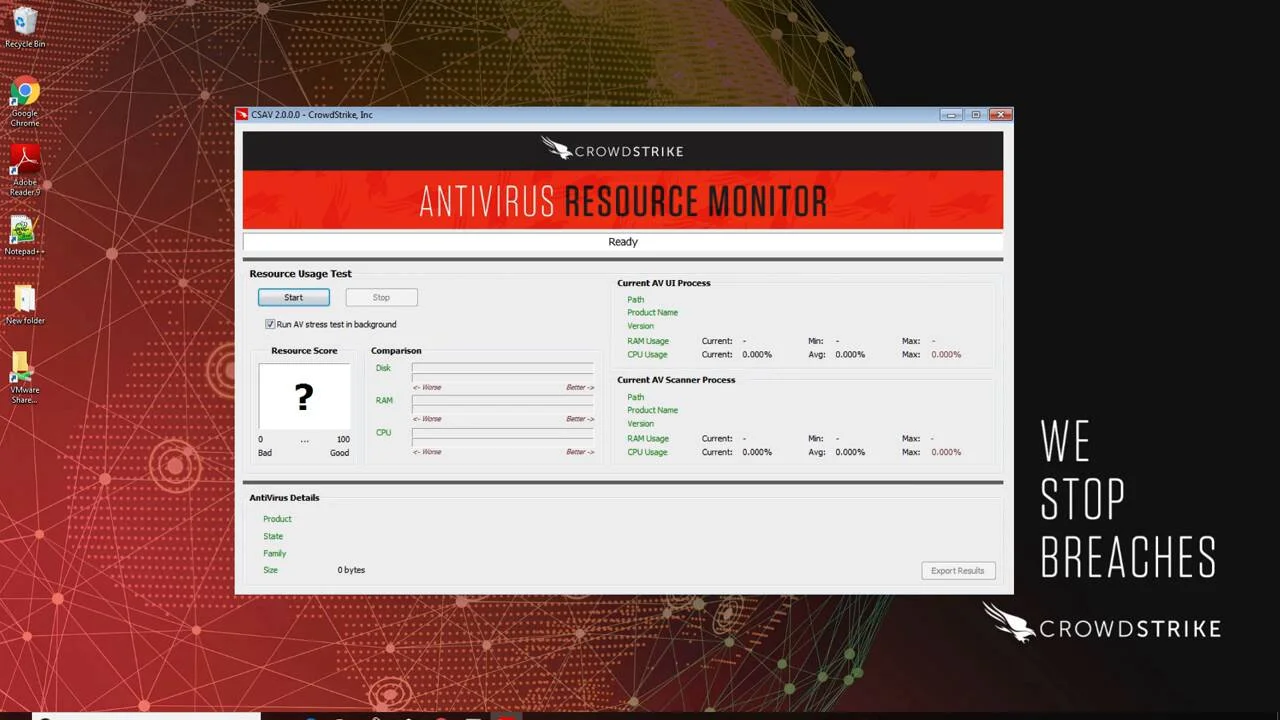Click the Product label in AntiVirus Details
The height and width of the screenshot is (720, 1280).
tap(277, 519)
